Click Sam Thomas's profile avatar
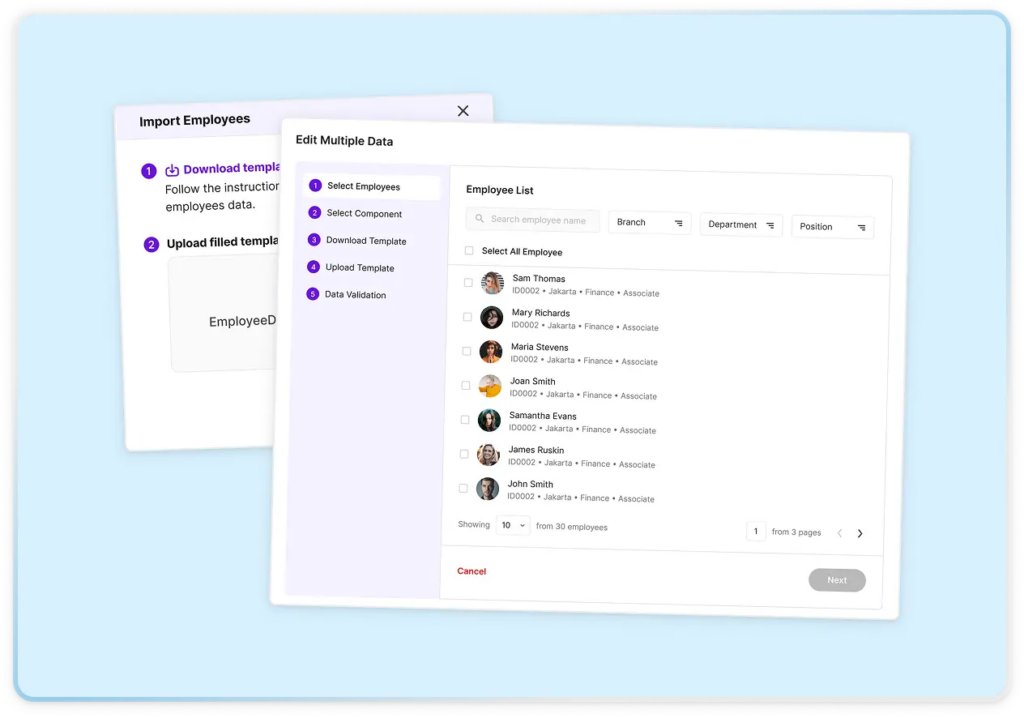This screenshot has height=718, width=1024. 492,283
